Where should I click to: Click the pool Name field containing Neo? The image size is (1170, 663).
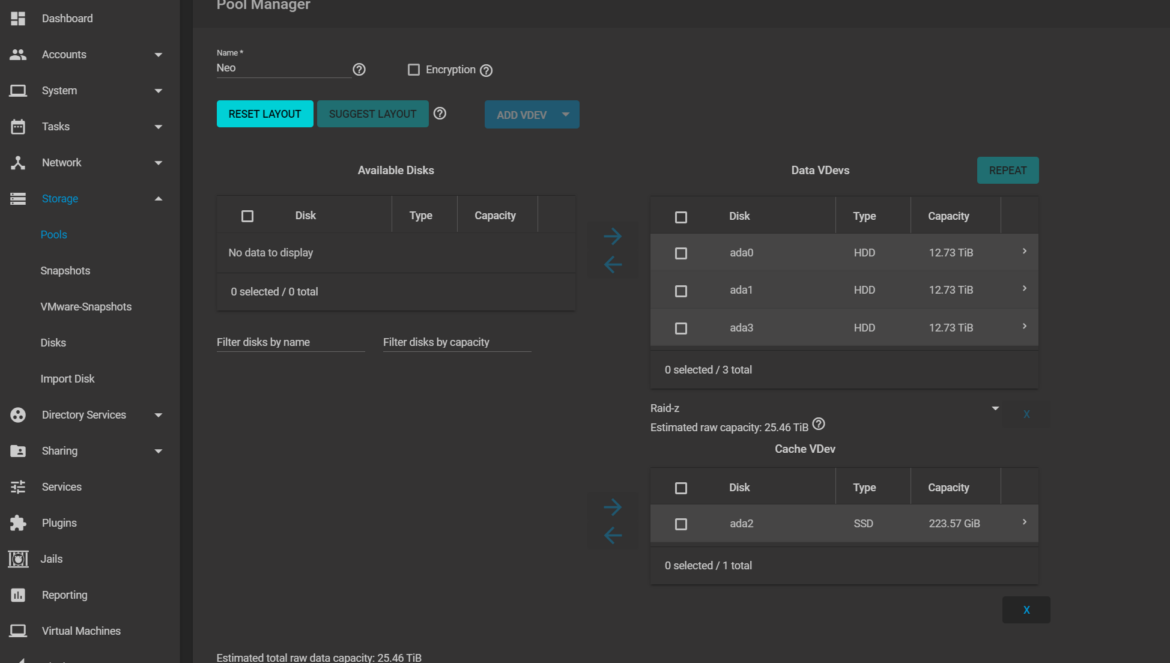(284, 68)
